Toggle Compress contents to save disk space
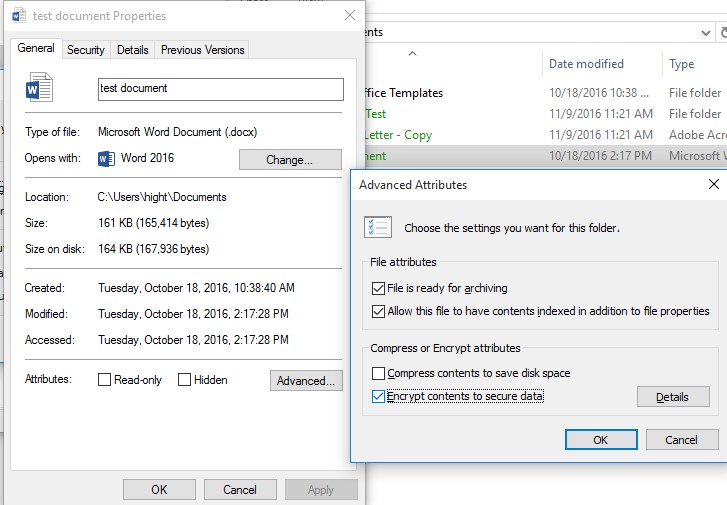727x505 pixels. point(378,373)
